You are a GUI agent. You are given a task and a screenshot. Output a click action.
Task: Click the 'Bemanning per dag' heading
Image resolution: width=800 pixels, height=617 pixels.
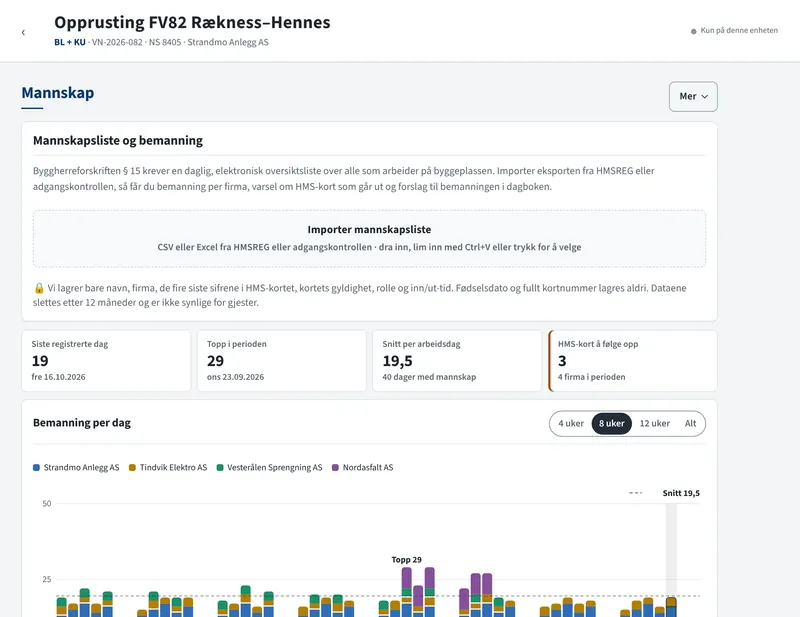pyautogui.click(x=82, y=423)
